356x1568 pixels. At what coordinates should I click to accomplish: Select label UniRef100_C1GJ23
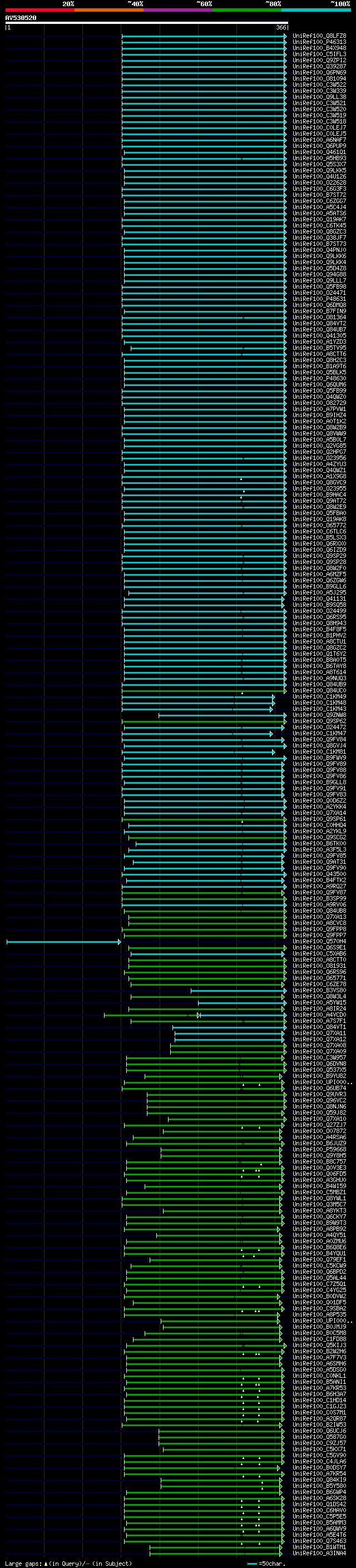click(x=319, y=1407)
